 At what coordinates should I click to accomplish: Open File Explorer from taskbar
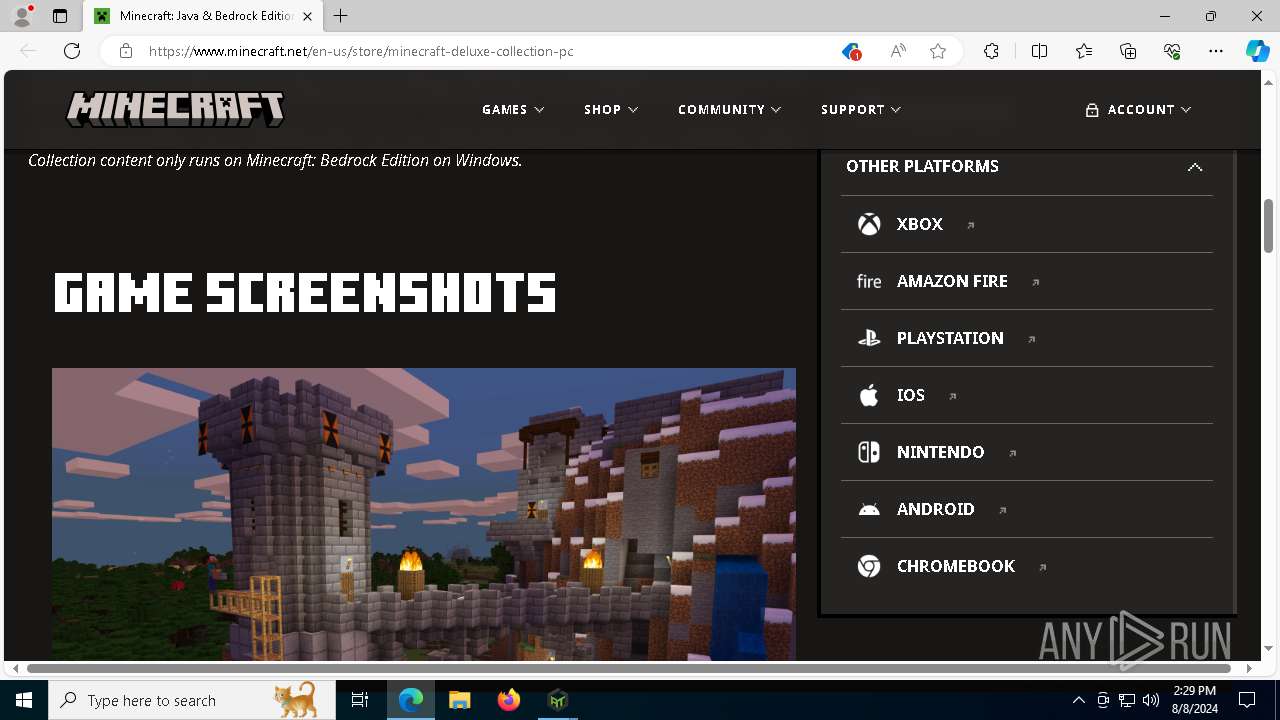tap(460, 700)
